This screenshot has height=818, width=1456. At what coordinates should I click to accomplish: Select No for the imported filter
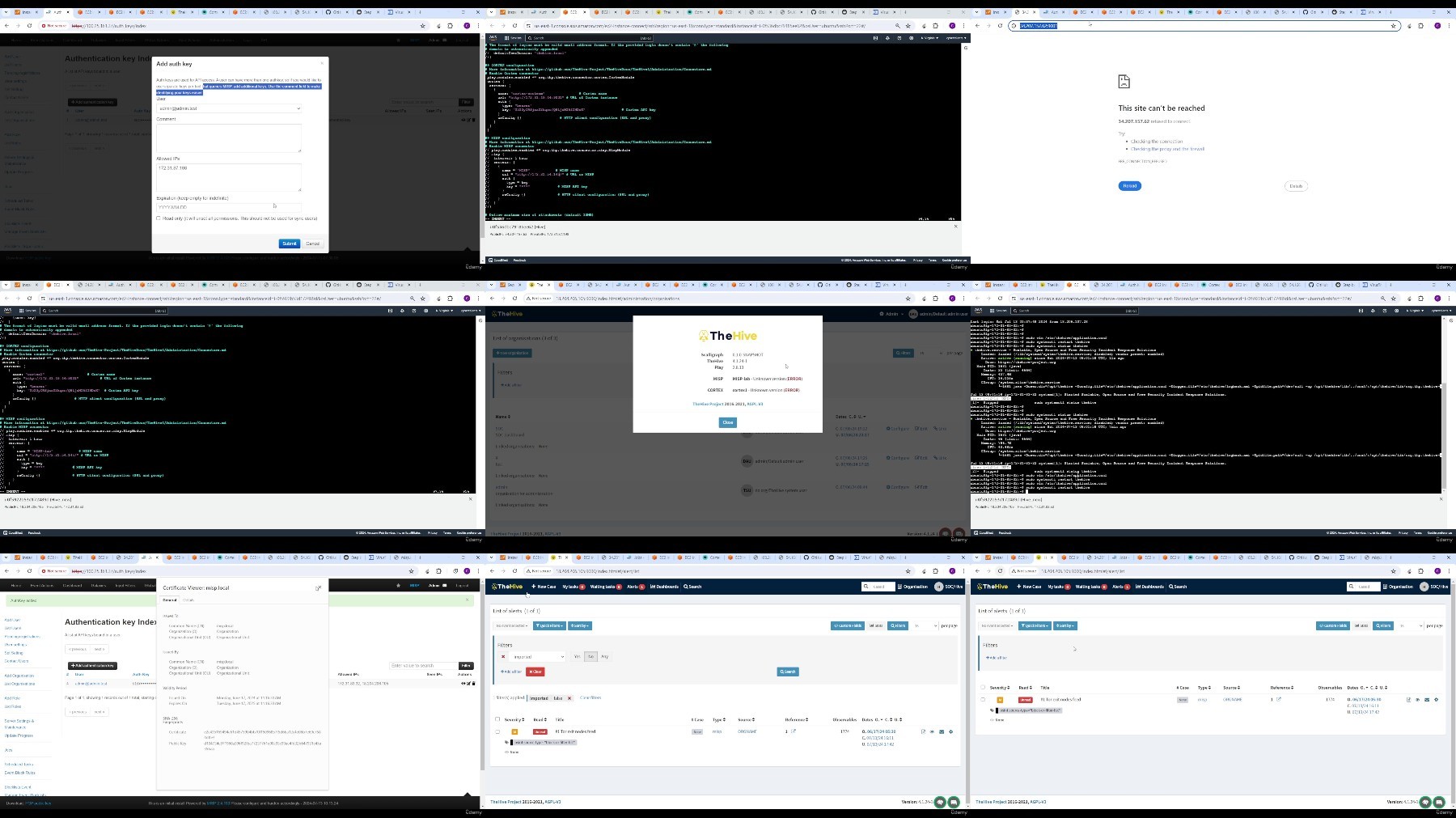(590, 657)
